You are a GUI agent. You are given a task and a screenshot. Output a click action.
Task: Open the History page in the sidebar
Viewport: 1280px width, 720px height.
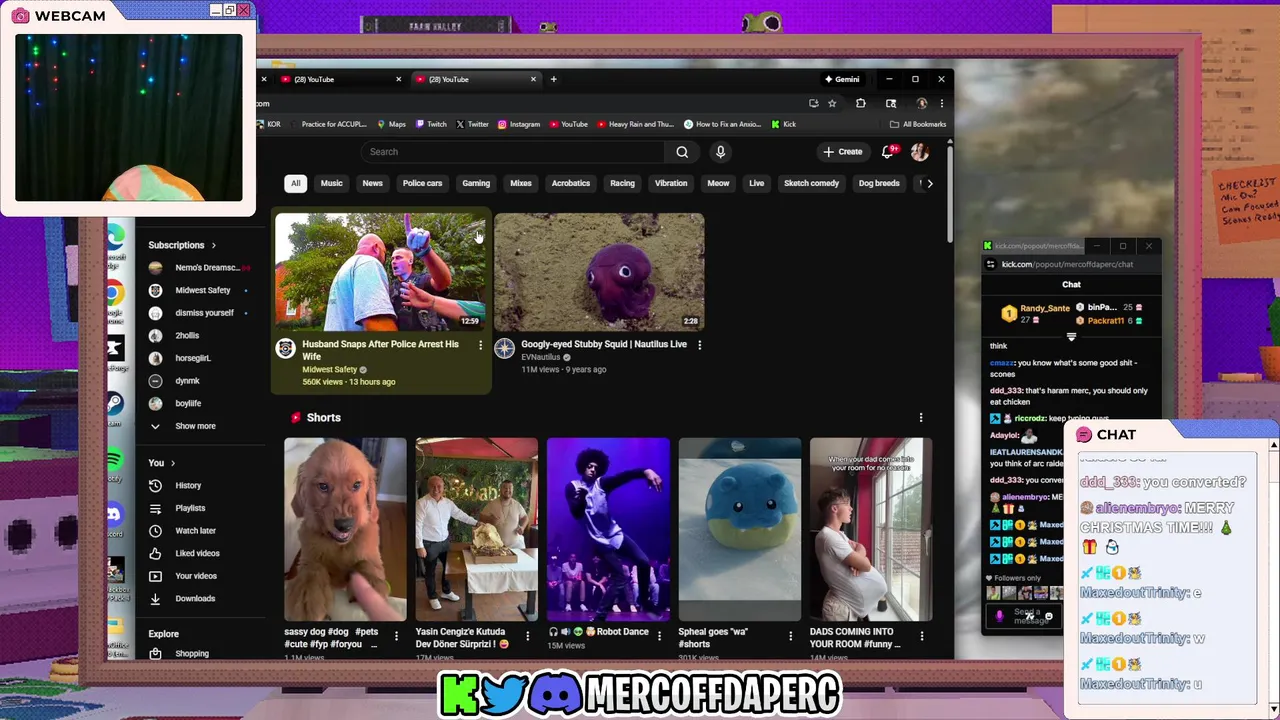point(188,485)
